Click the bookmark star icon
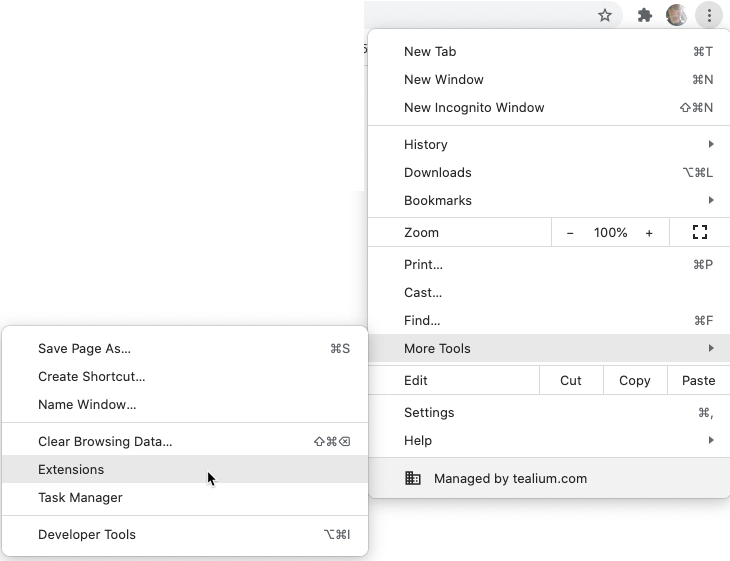Screen dimensions: 730x561 pos(605,15)
